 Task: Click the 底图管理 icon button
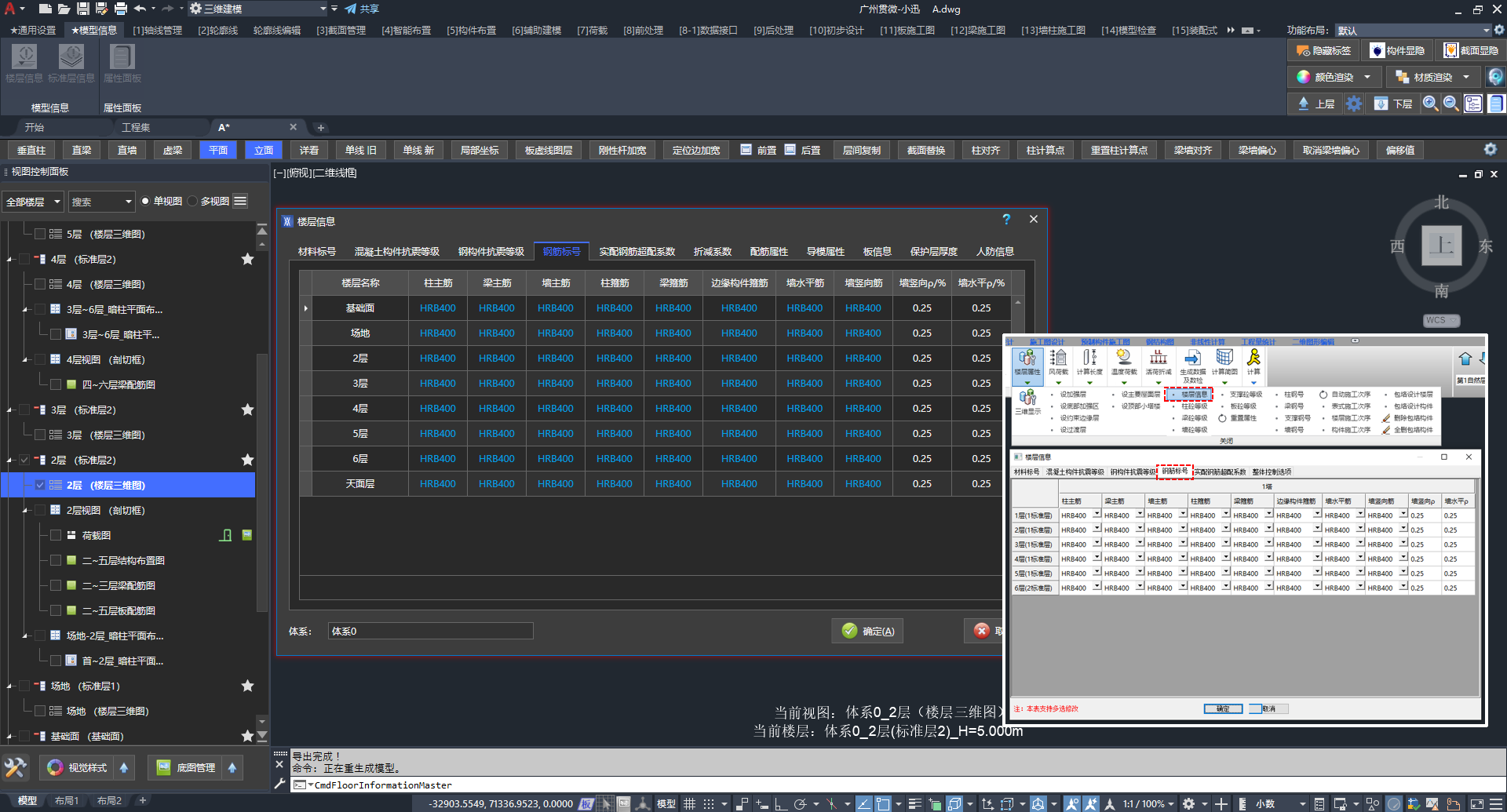185,767
